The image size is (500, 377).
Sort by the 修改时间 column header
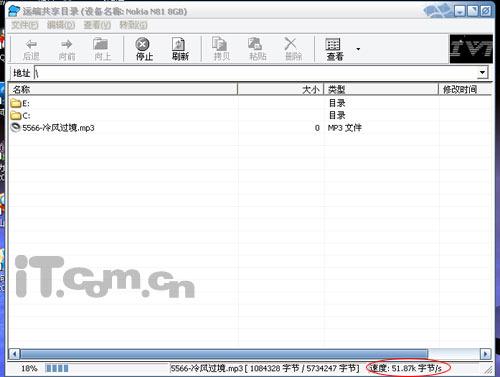[465, 89]
